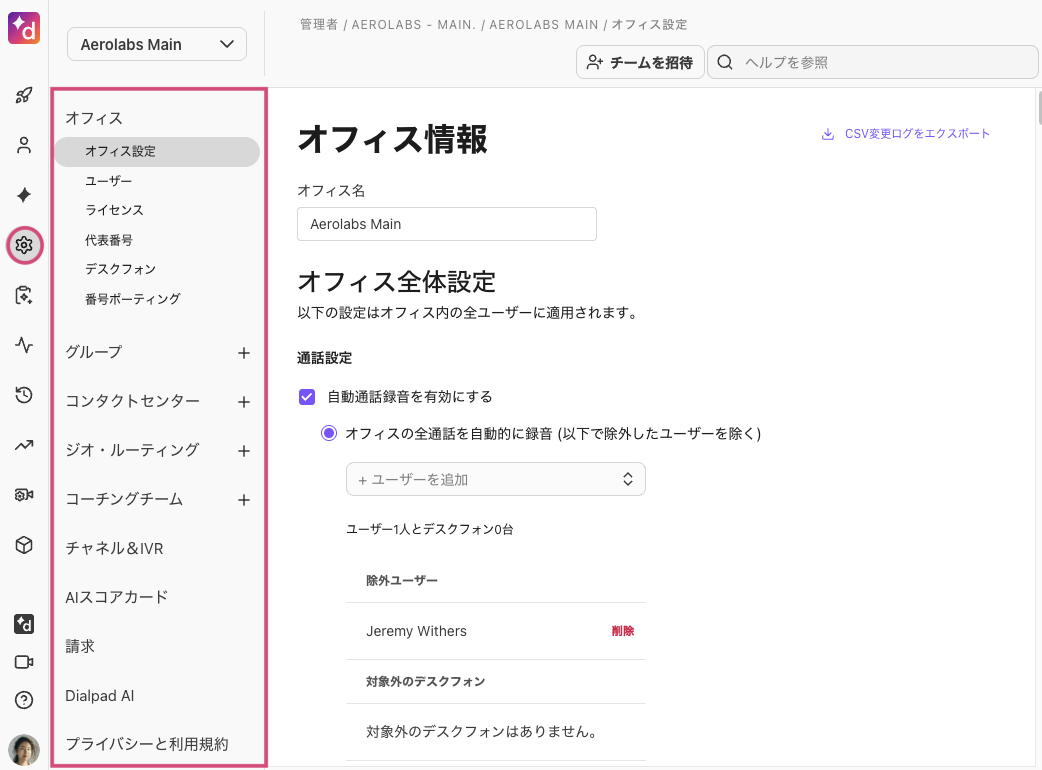Click the video camera icon in sidebar

click(x=24, y=662)
